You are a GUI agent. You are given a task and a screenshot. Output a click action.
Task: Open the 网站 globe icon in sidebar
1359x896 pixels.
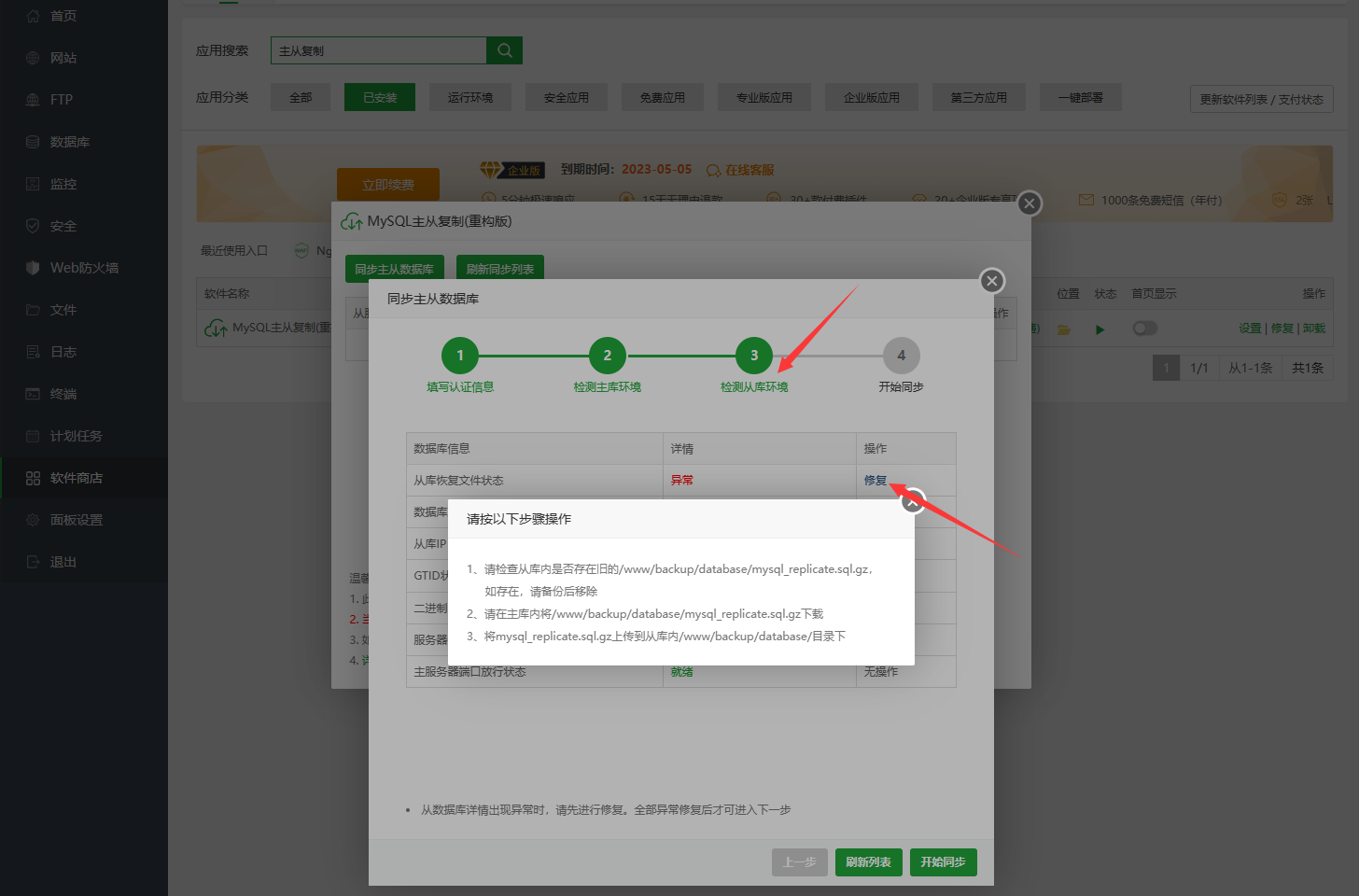tap(33, 58)
